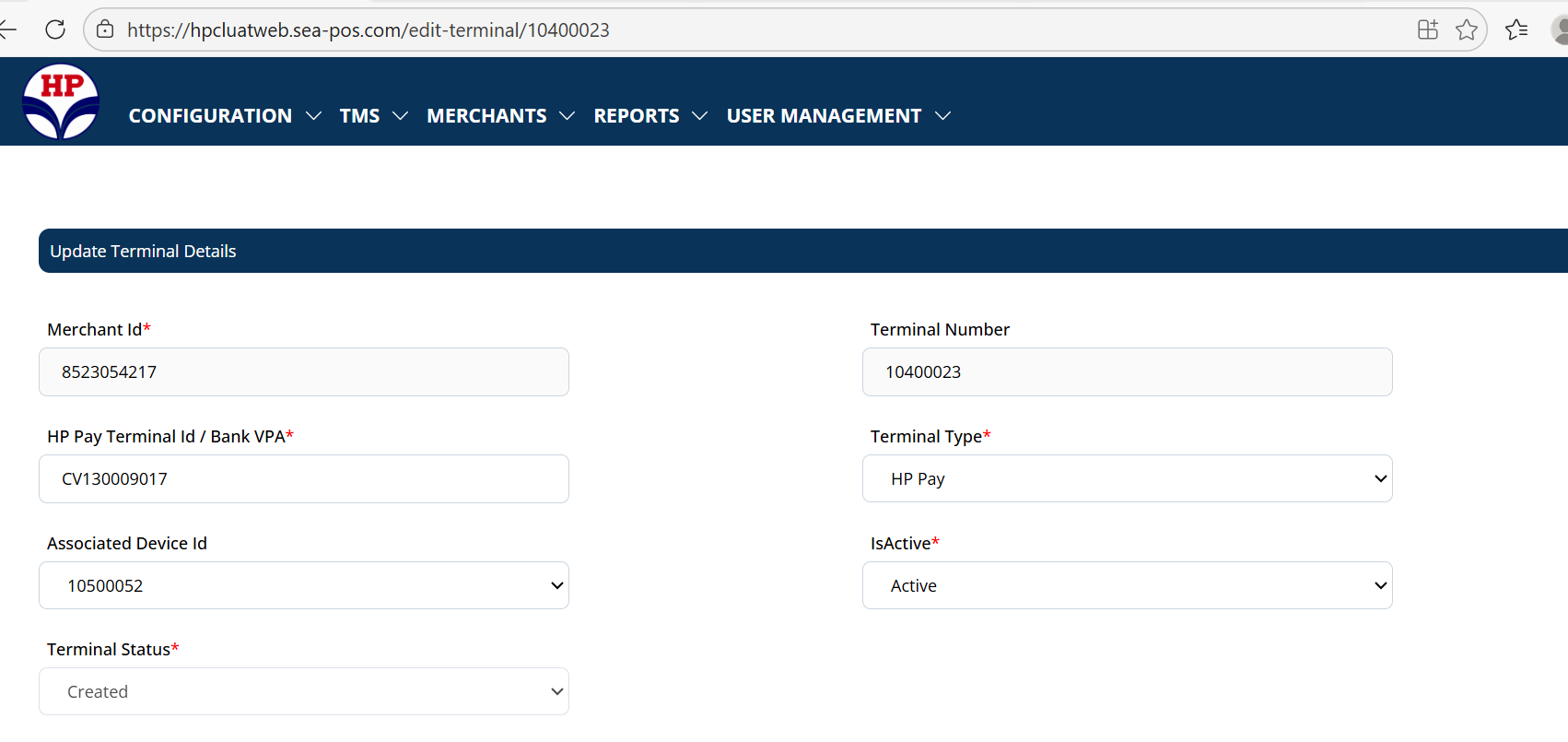Viewport: 1568px width, 742px height.
Task: Bookmark this page with star icon
Action: point(1466,29)
